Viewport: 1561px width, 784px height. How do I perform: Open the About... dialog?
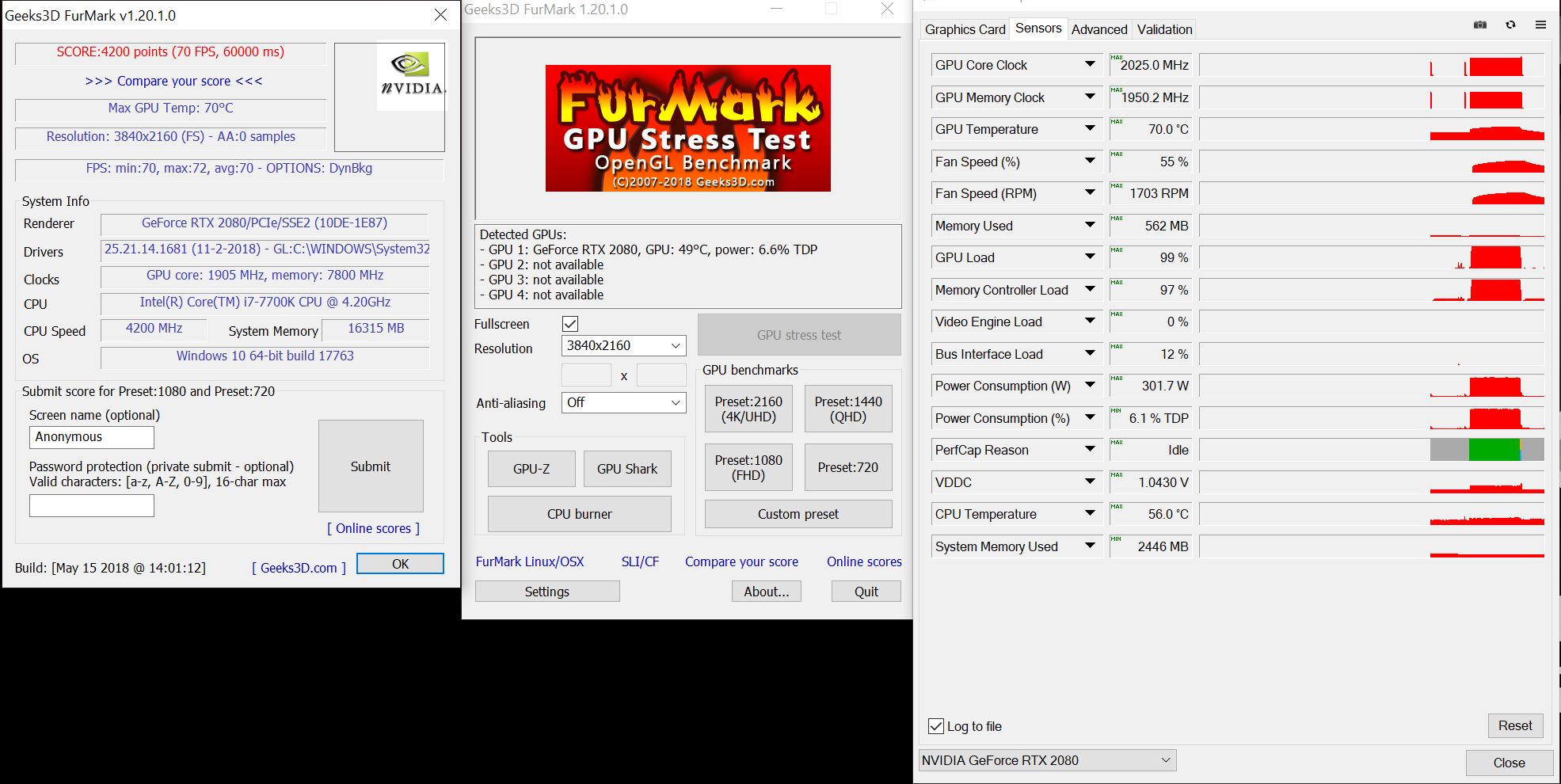click(x=767, y=592)
